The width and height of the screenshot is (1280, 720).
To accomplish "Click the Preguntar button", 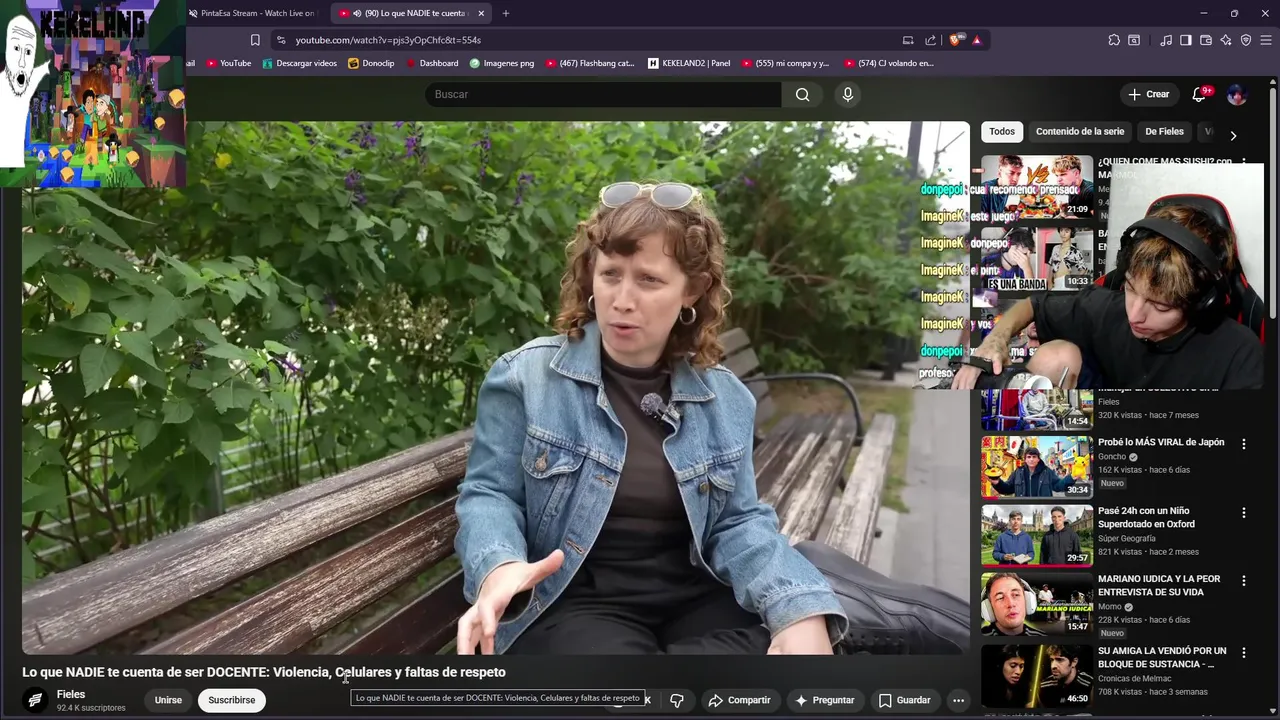I will (824, 700).
